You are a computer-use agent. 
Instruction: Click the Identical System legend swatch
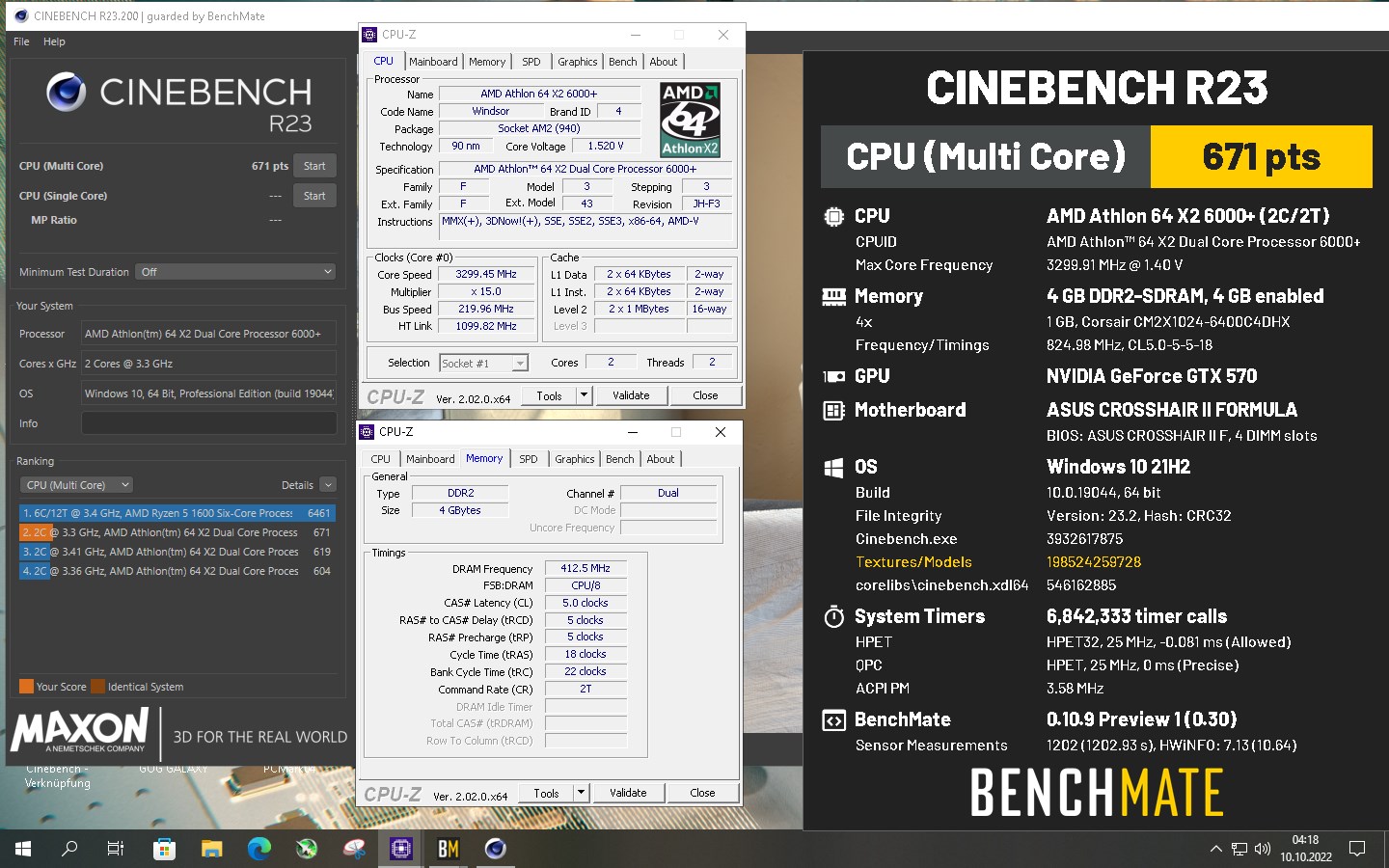click(97, 687)
